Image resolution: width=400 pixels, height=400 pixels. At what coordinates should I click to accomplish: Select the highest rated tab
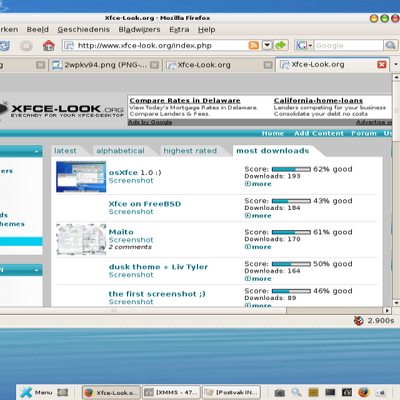pyautogui.click(x=190, y=151)
